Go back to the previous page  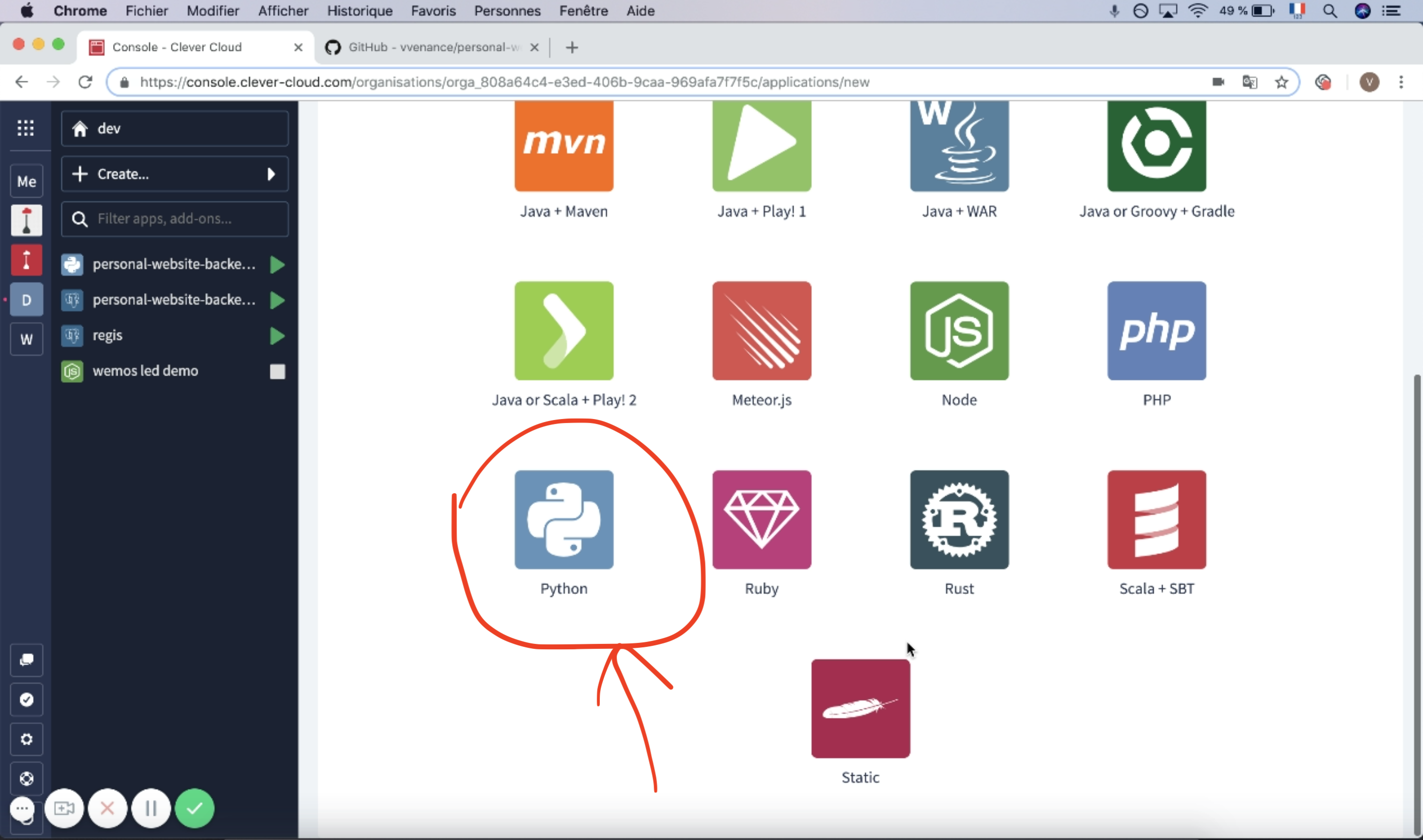tap(22, 82)
